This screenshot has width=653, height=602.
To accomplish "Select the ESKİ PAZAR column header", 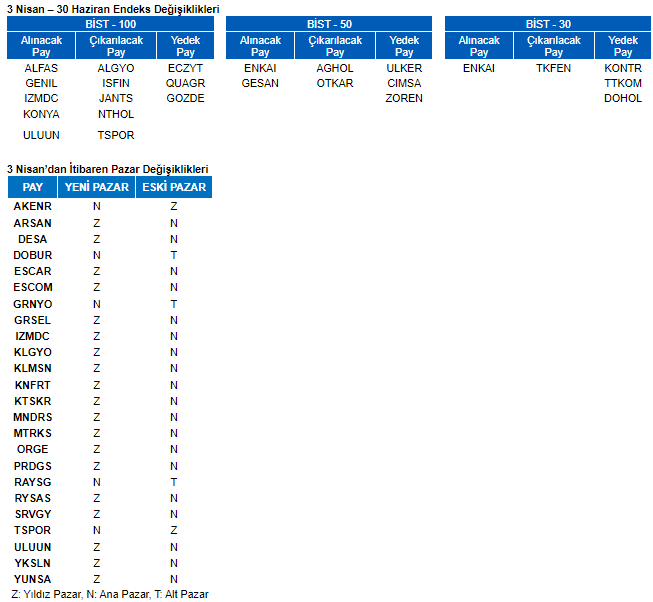I will tap(173, 187).
